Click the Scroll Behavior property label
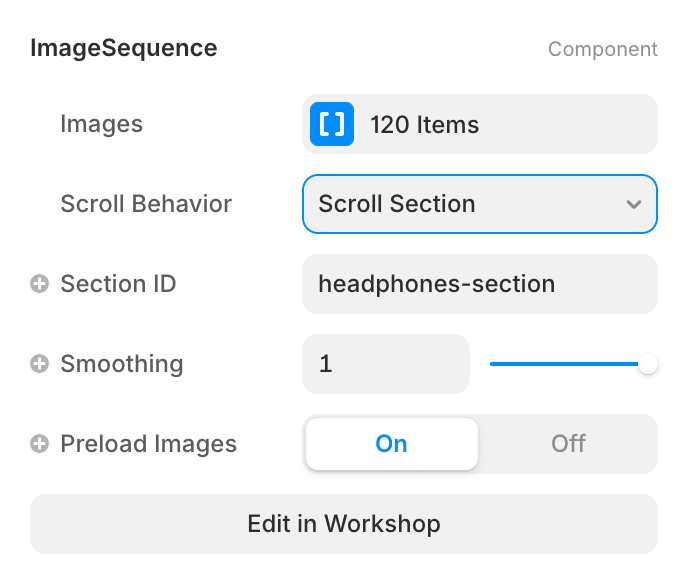Viewport: 688px width, 584px height. (x=146, y=204)
